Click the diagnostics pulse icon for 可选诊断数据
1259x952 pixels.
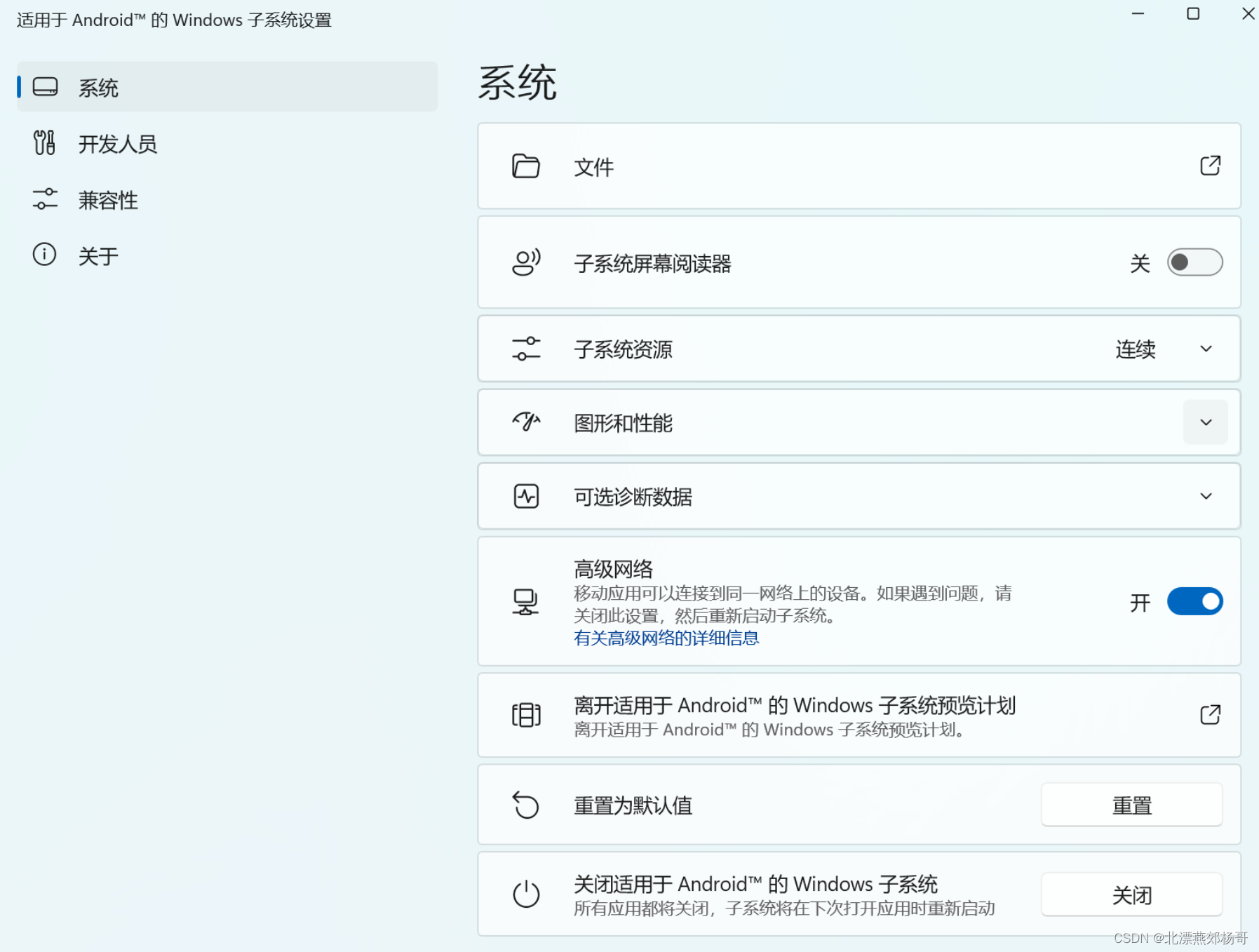[x=526, y=496]
